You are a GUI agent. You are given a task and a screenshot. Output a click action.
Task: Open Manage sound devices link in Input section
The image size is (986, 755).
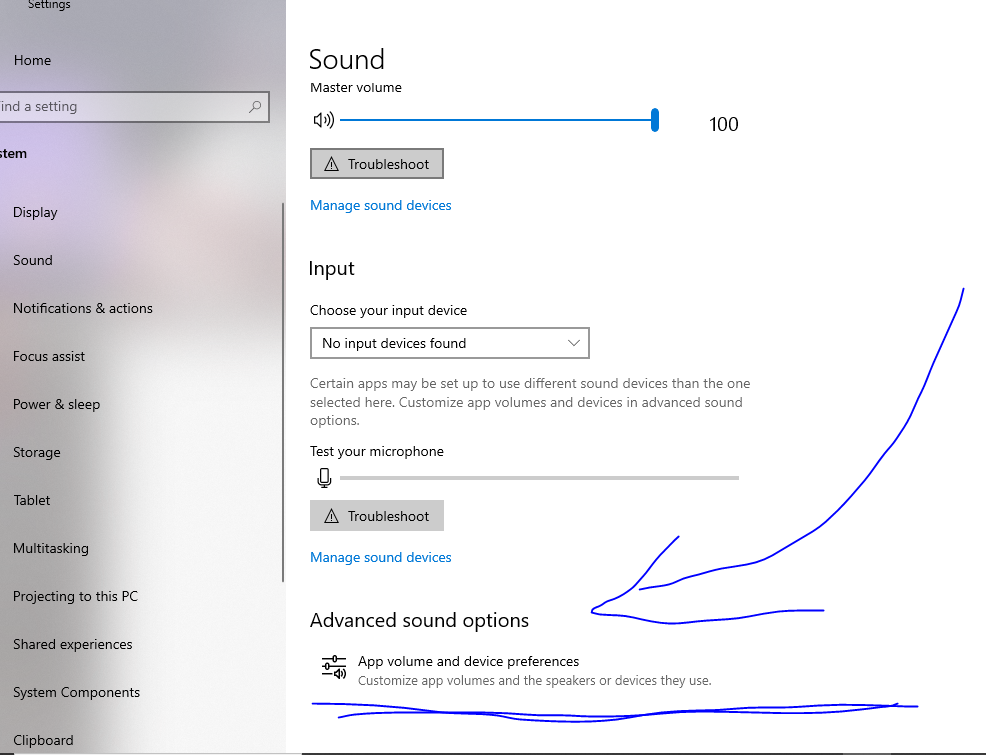point(380,557)
